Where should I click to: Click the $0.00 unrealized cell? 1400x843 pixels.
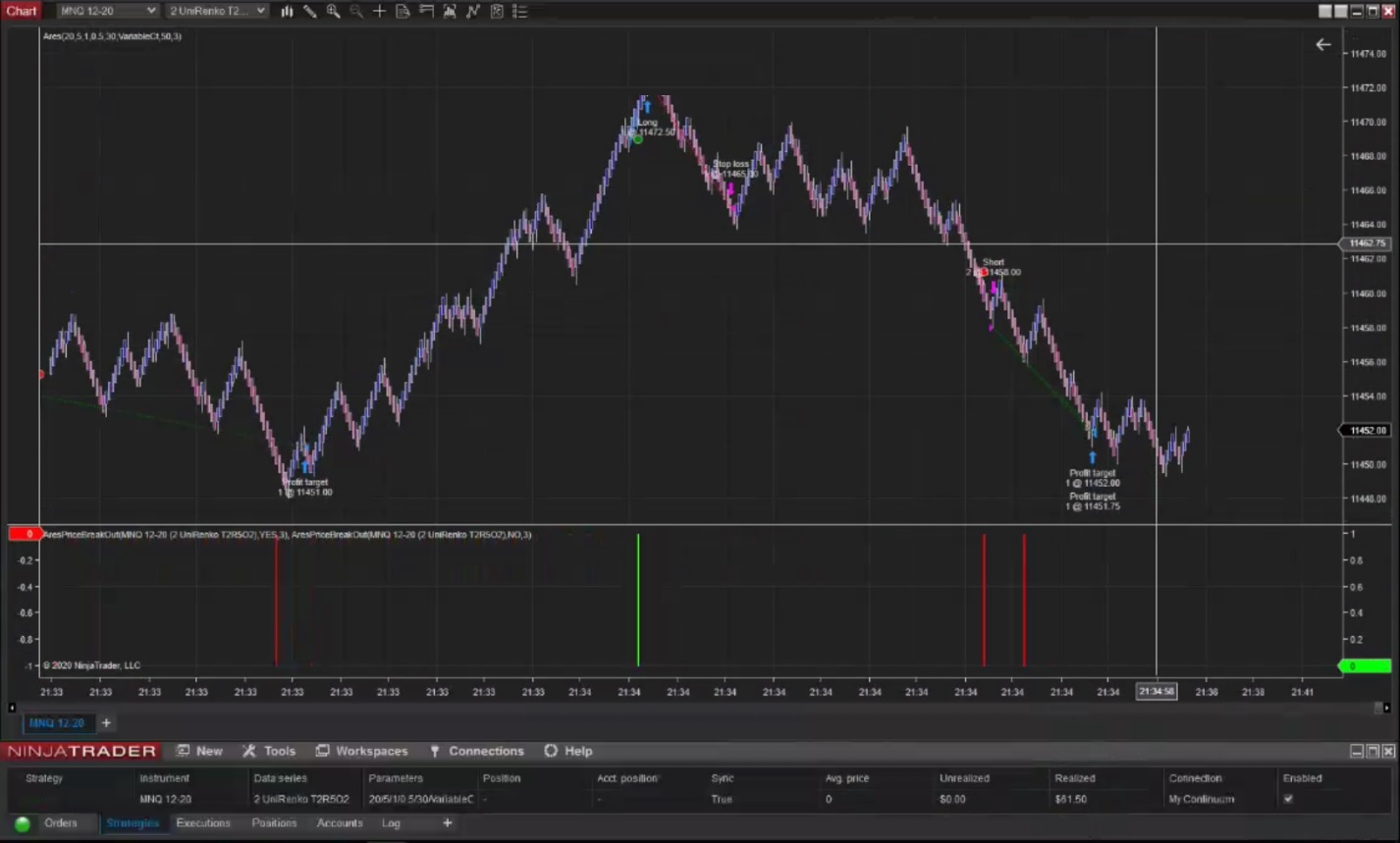(952, 799)
